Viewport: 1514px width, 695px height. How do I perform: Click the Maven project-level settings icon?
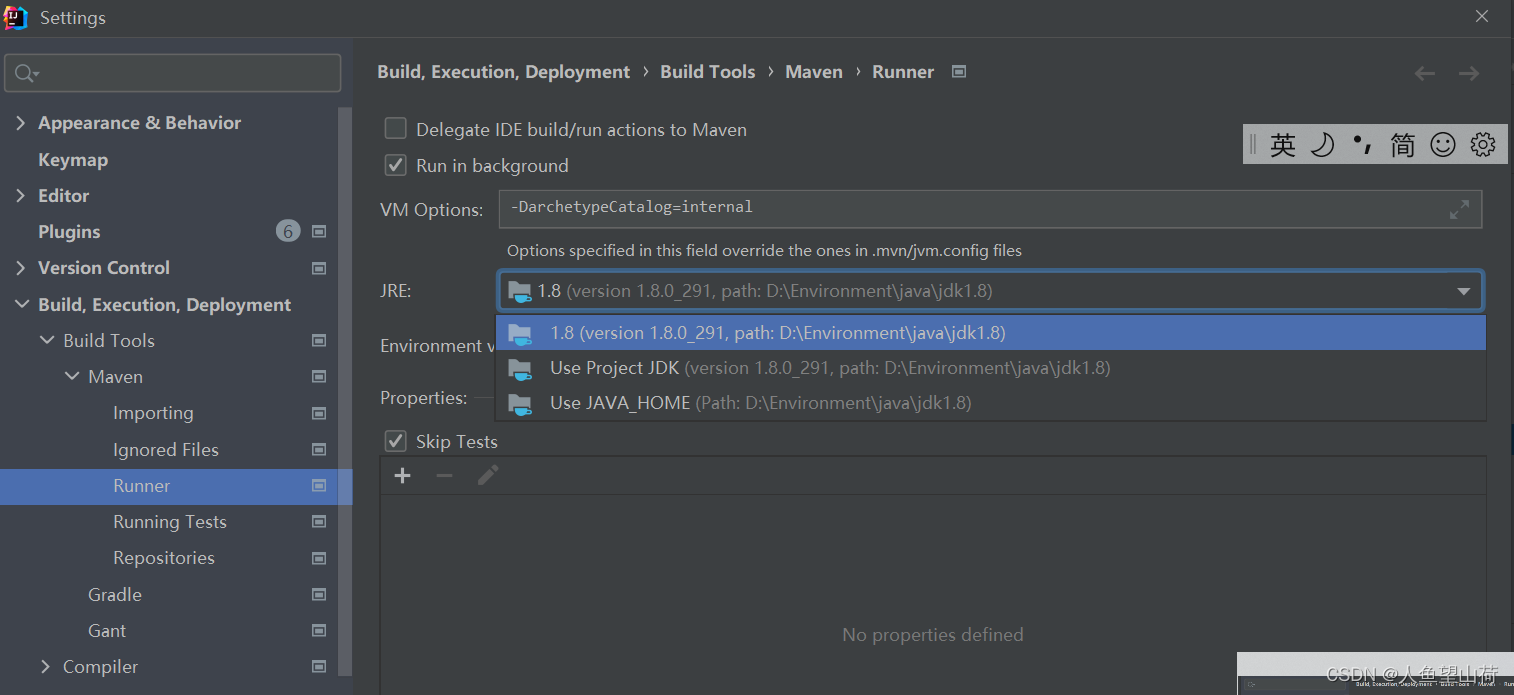pos(319,377)
